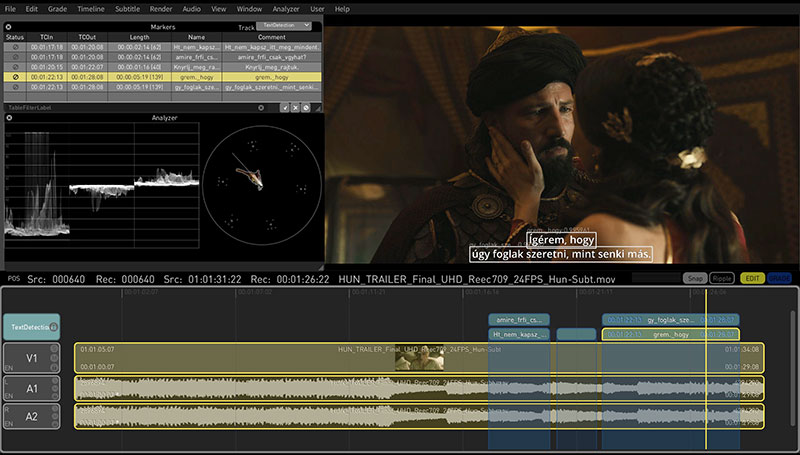Open the Render menu
The image size is (800, 455).
pos(161,9)
